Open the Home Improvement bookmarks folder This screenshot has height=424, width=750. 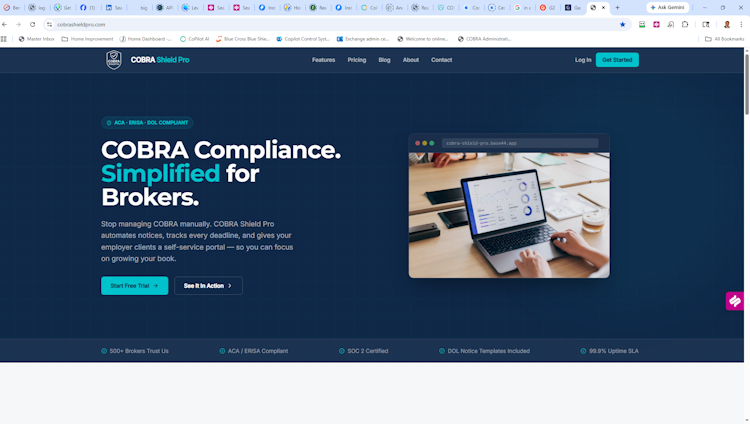point(88,39)
